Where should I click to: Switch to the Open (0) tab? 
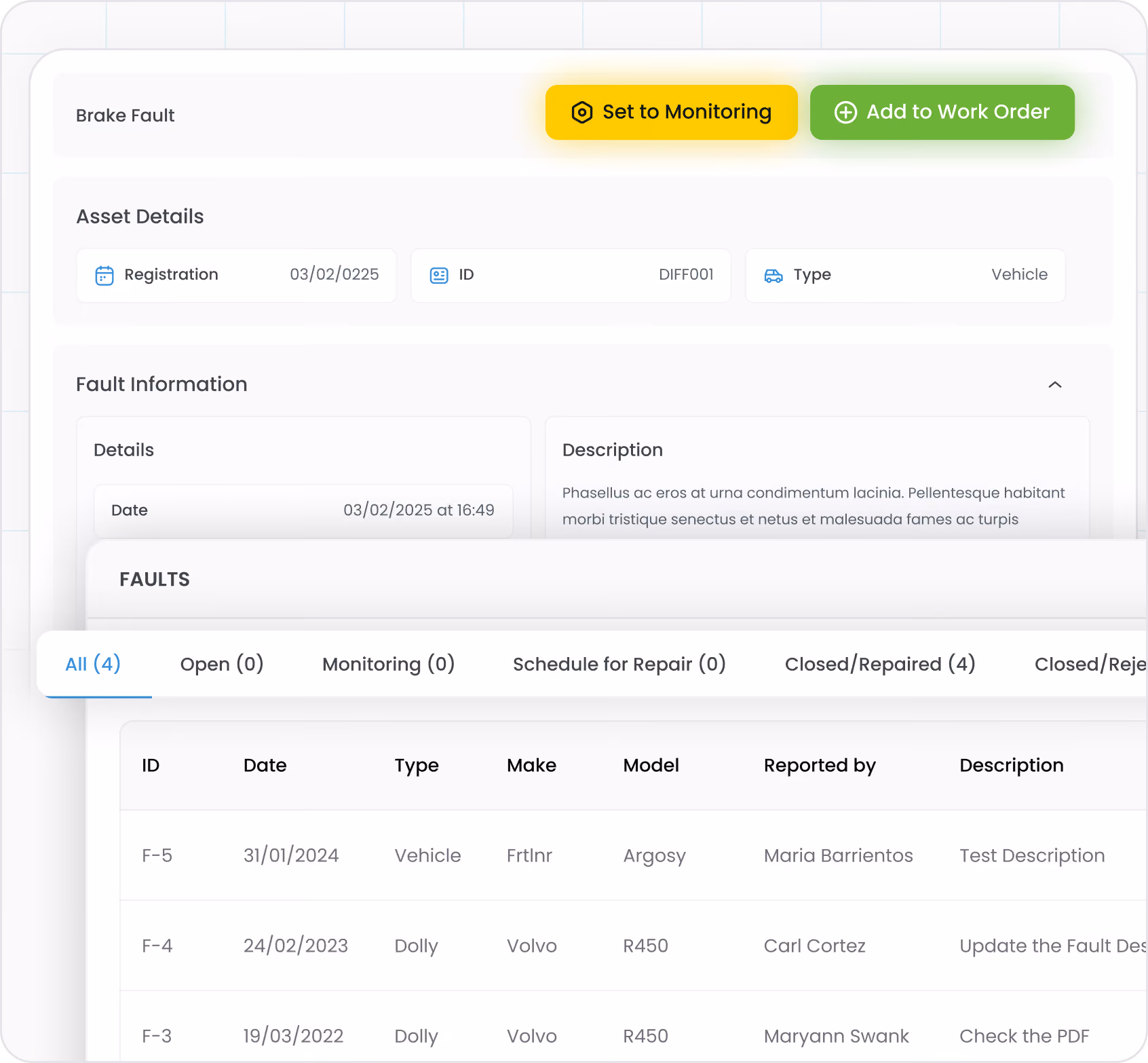[x=222, y=664]
